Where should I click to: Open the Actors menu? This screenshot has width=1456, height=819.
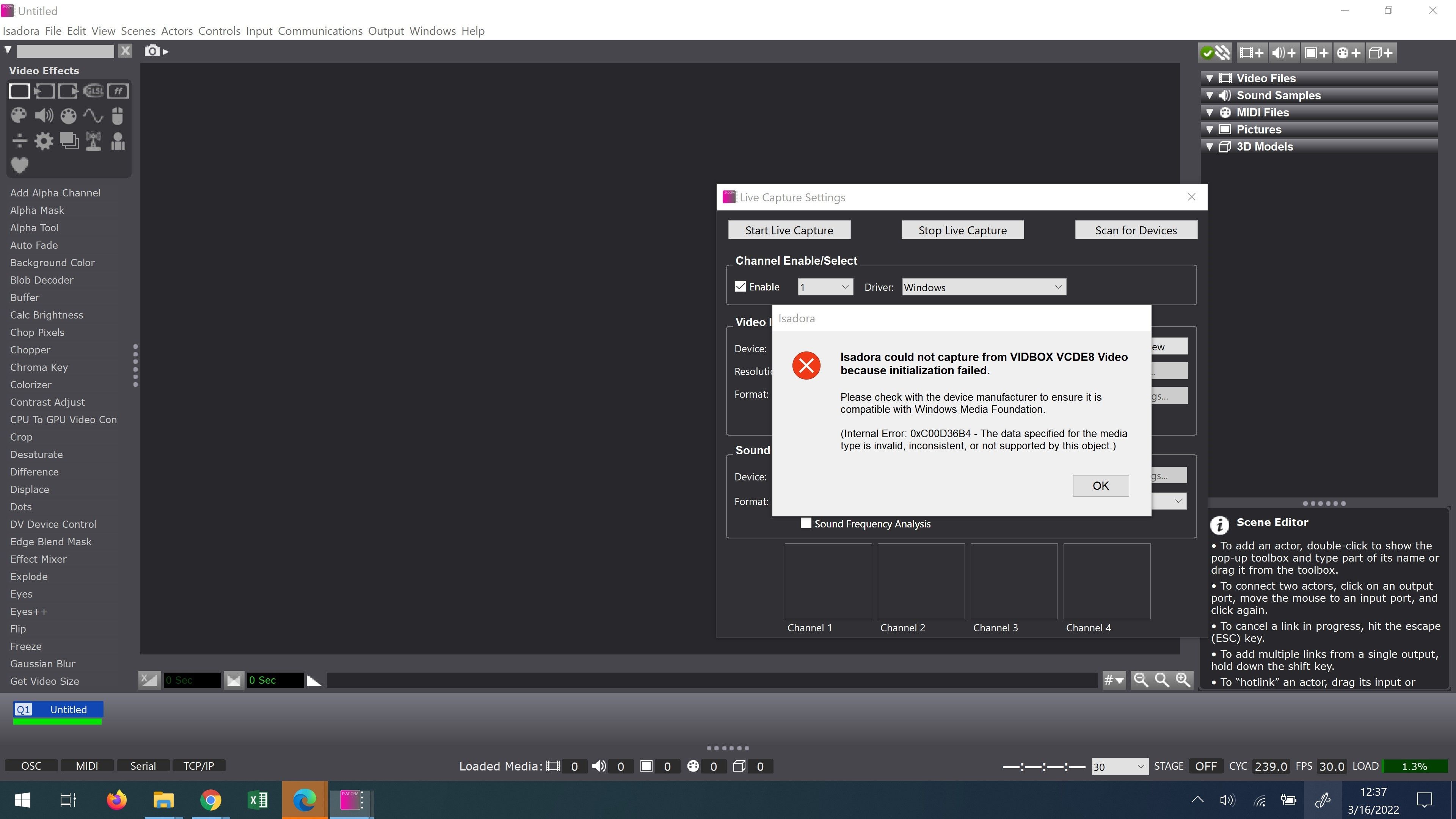[176, 31]
